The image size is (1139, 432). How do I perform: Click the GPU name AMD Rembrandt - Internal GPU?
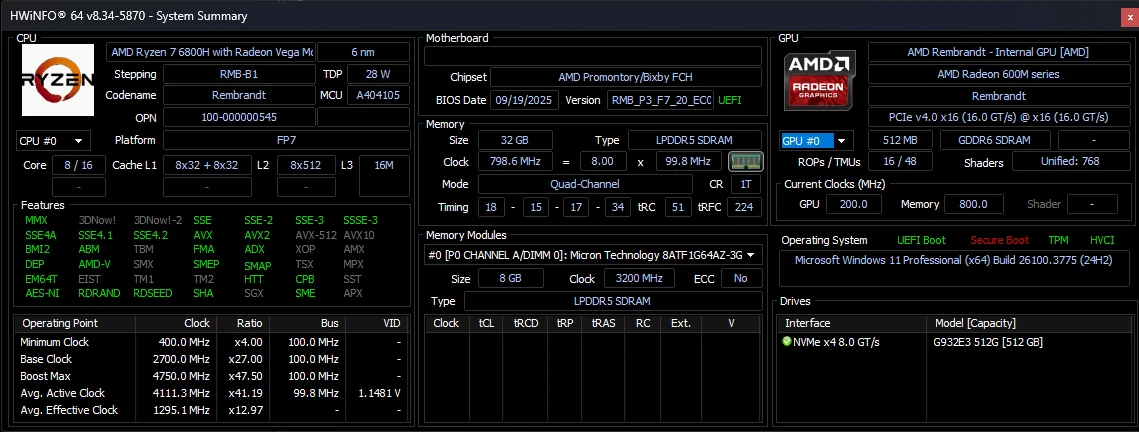click(x=997, y=52)
